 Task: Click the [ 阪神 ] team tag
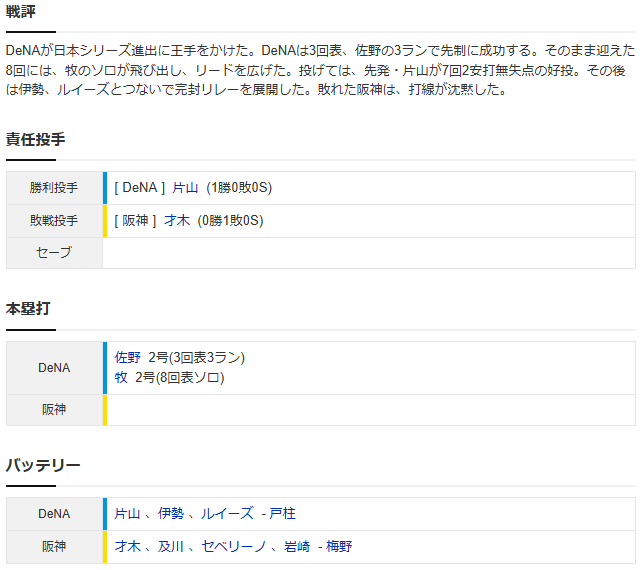coord(135,221)
